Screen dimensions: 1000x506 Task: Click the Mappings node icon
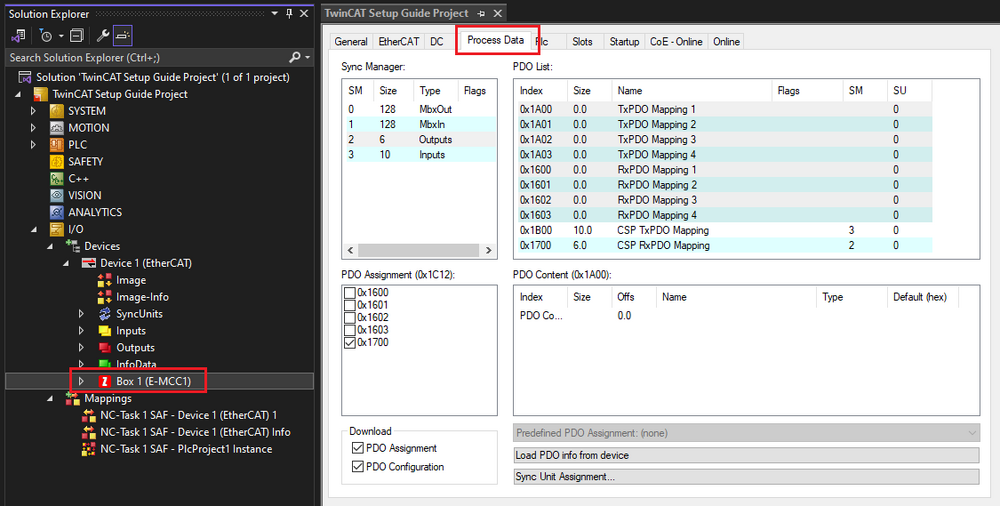click(73, 398)
